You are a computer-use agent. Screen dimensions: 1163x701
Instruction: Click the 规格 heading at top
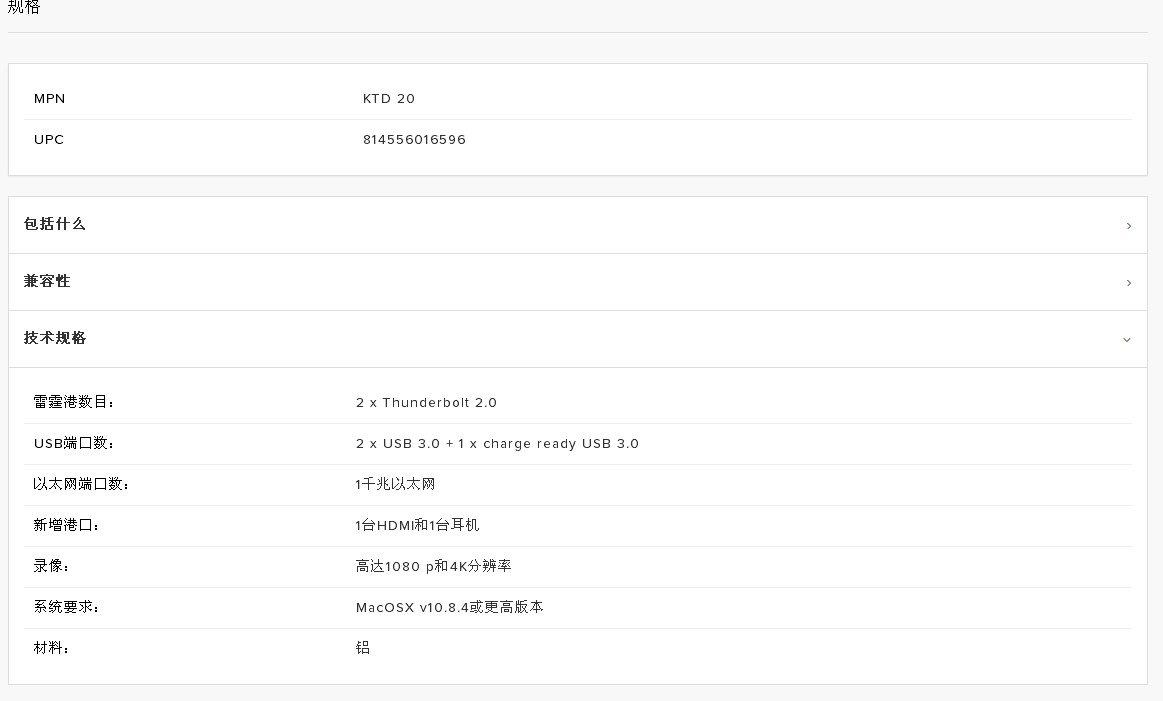pyautogui.click(x=24, y=7)
